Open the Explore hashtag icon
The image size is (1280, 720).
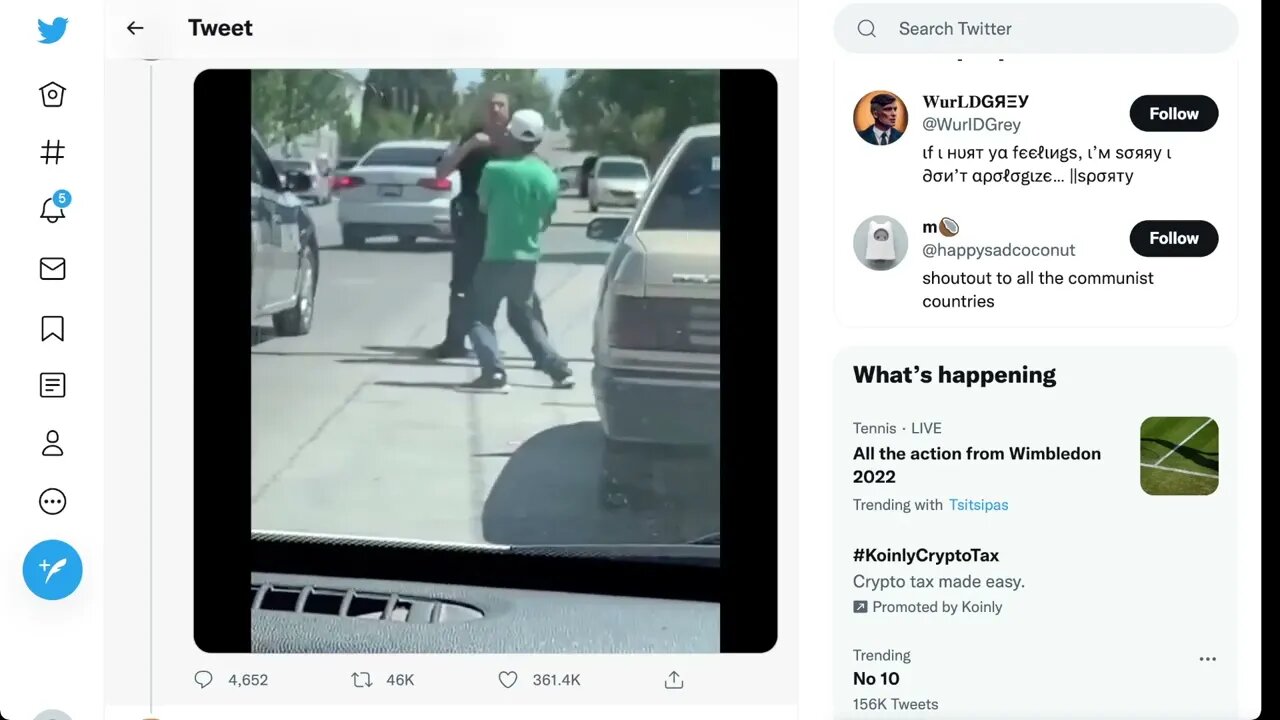(x=52, y=152)
